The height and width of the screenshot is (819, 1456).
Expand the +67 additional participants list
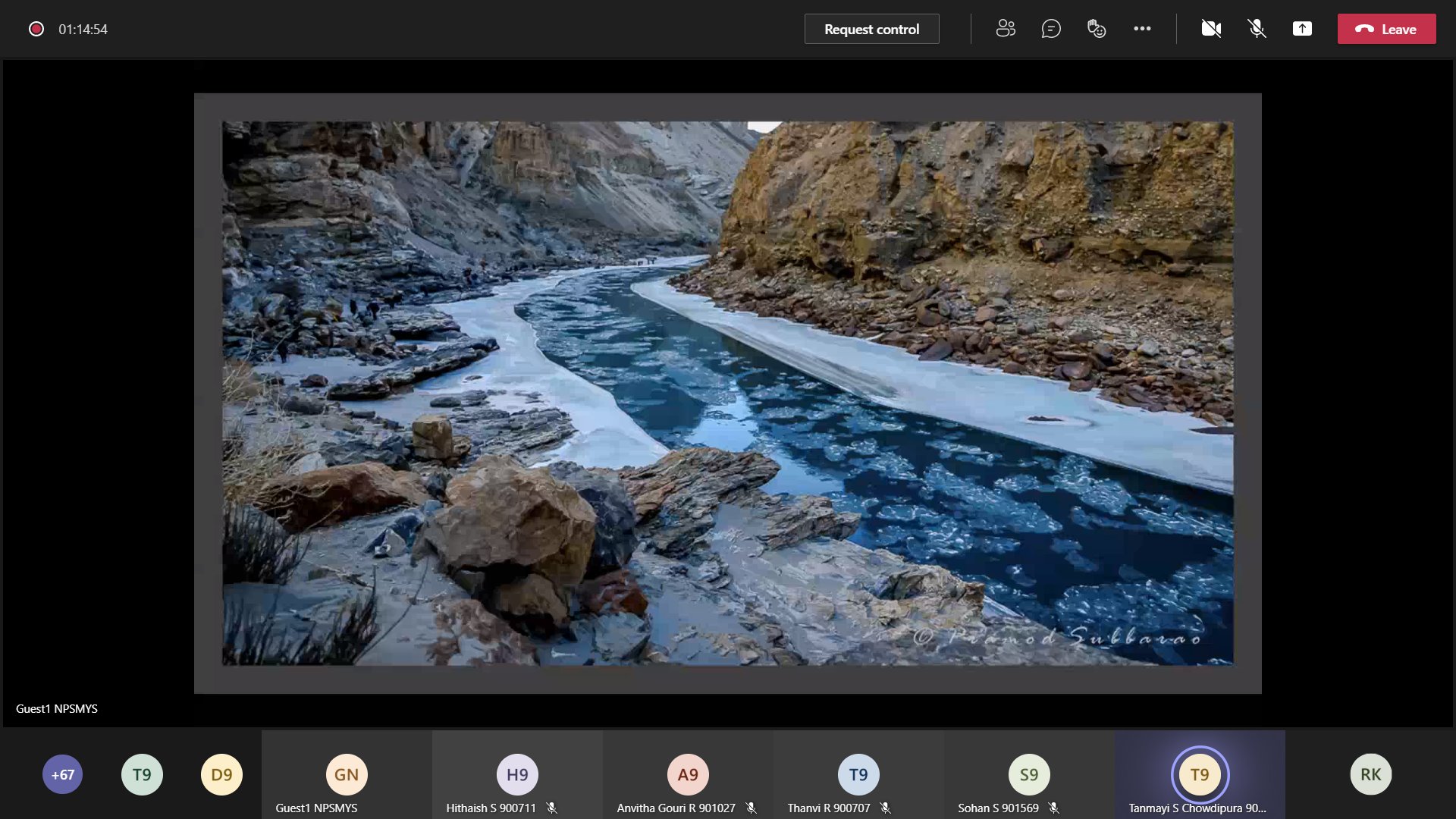point(63,774)
